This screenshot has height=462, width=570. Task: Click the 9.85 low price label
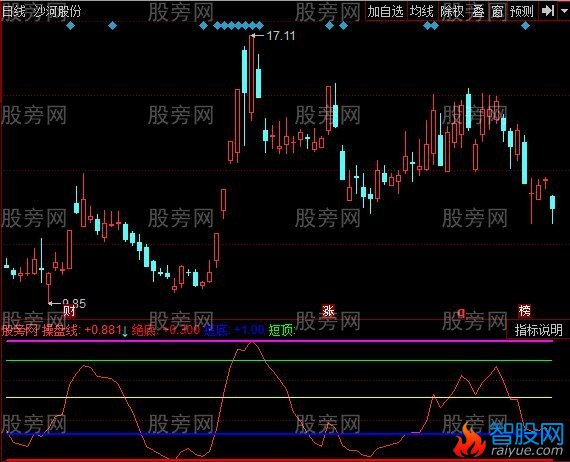click(74, 303)
